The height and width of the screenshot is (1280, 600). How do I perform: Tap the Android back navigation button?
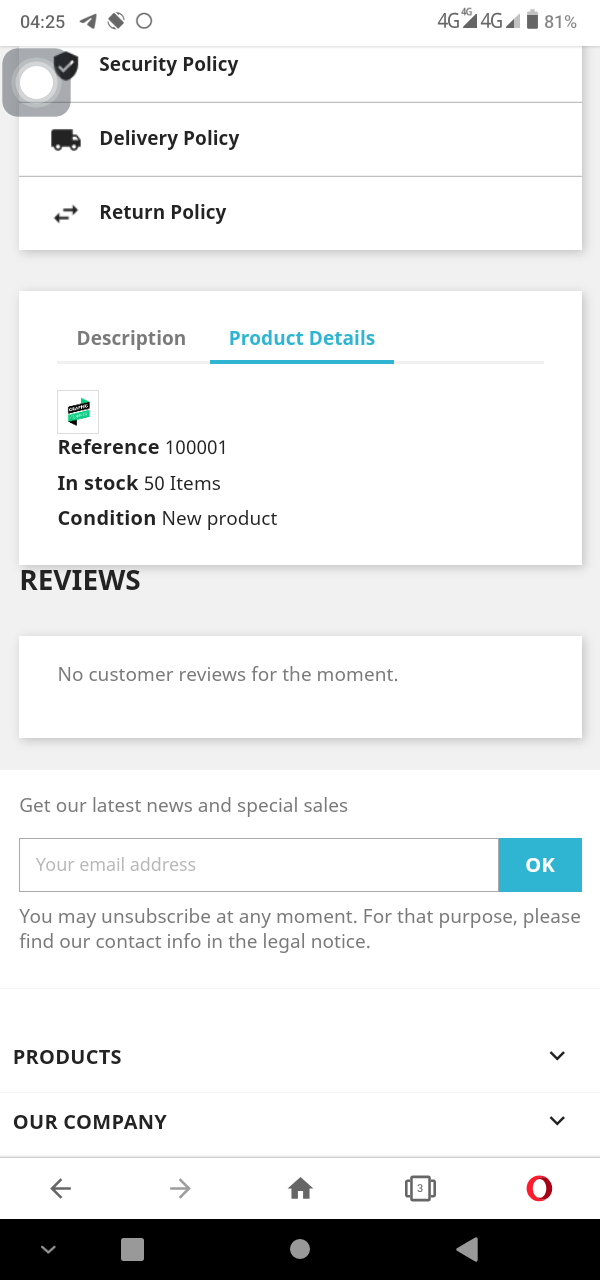pos(466,1248)
